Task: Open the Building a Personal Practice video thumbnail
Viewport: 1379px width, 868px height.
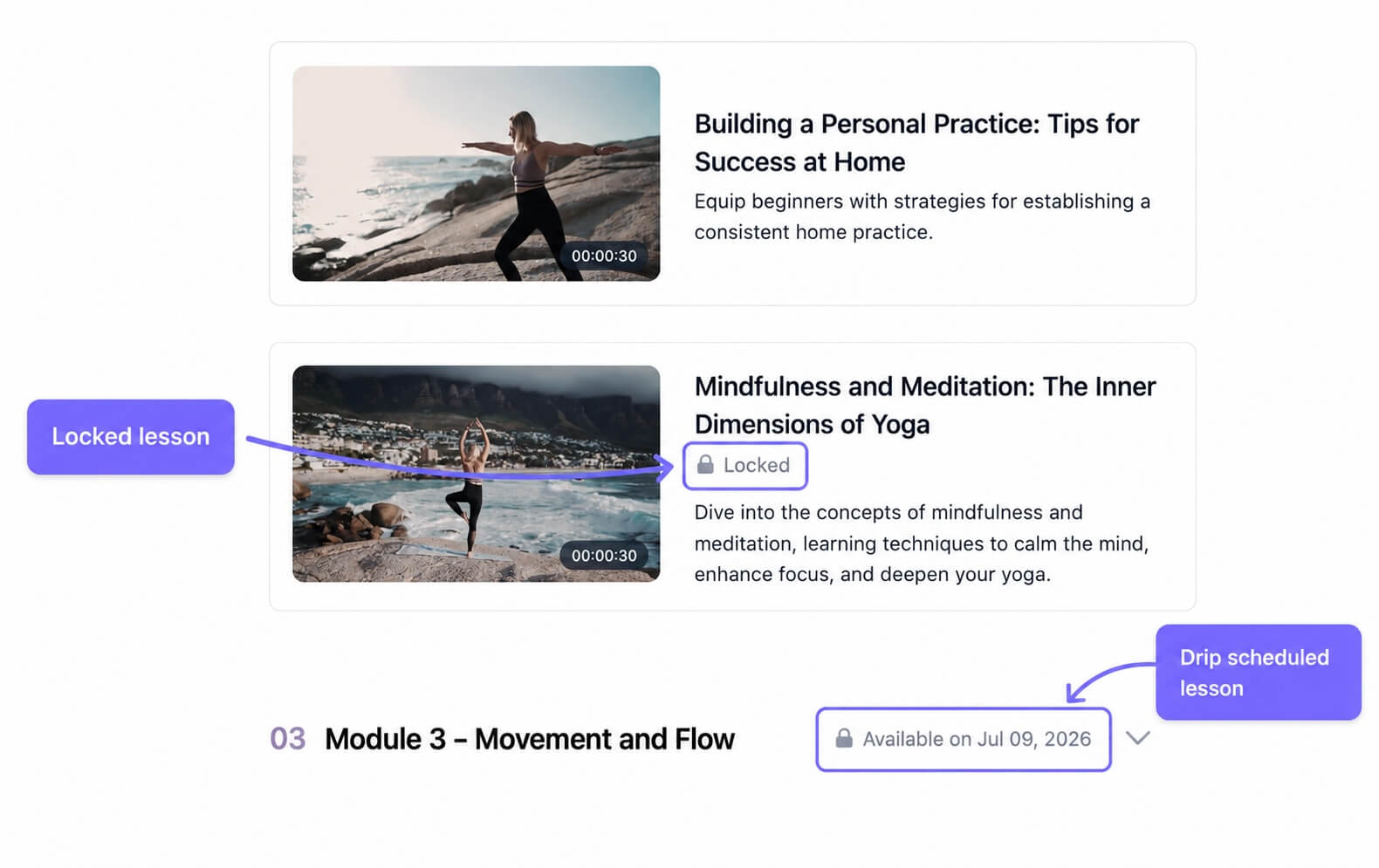Action: pos(476,174)
